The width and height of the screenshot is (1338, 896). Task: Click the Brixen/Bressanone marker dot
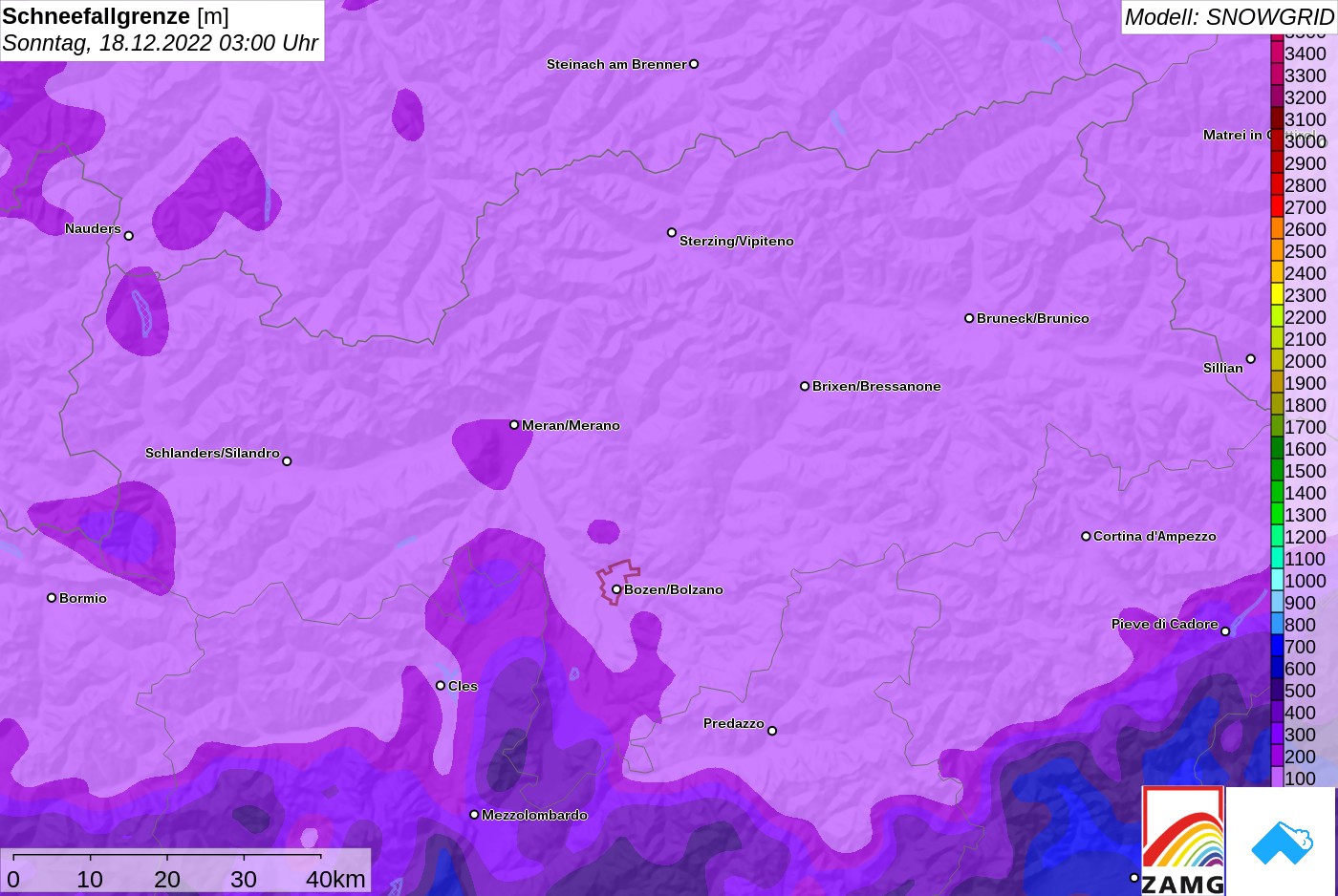click(x=805, y=386)
